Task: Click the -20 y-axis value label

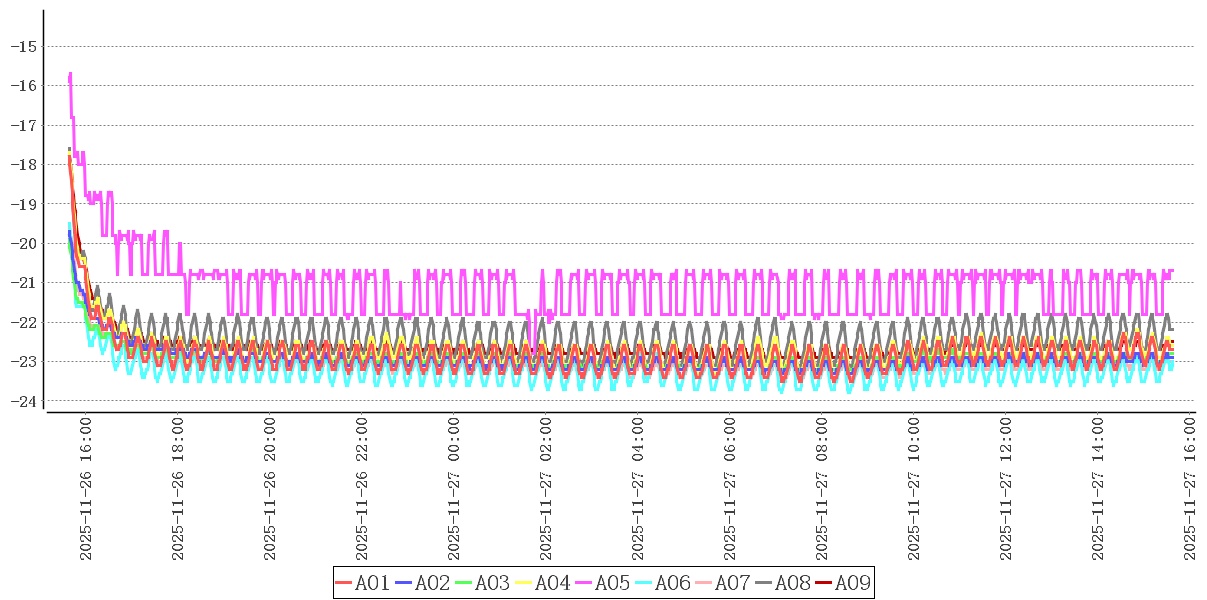Action: (23, 243)
